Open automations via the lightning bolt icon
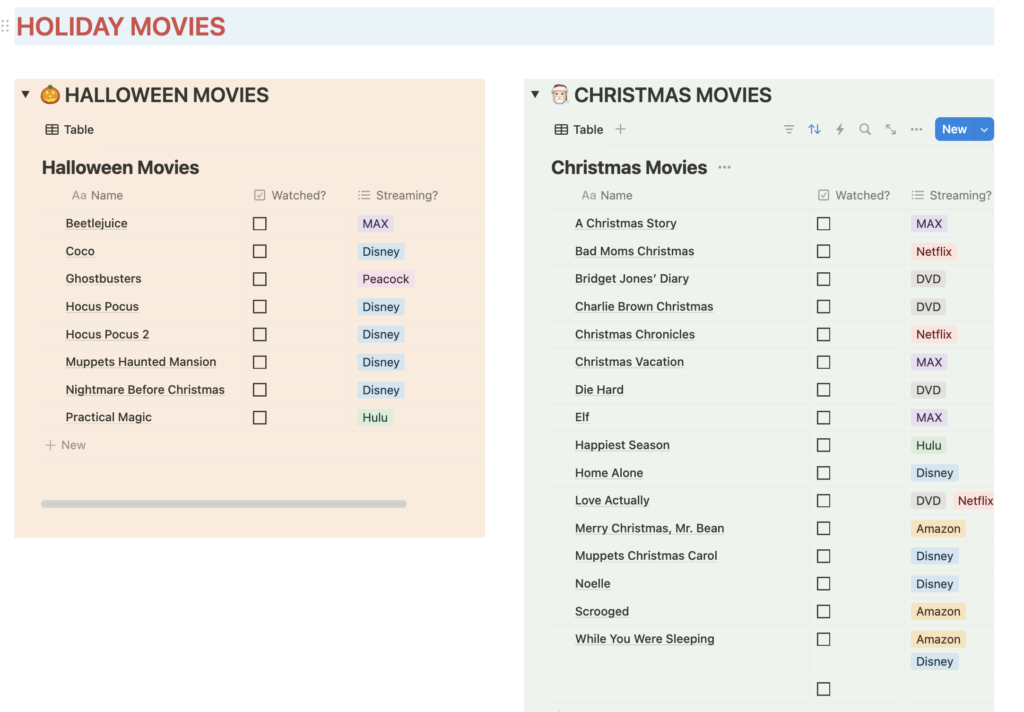 [x=840, y=129]
